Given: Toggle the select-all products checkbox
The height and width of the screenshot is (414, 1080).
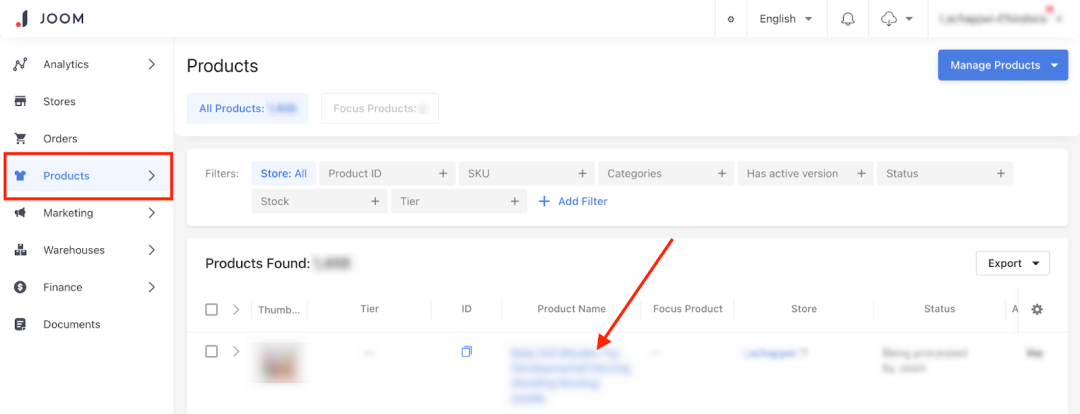Looking at the screenshot, I should point(211,309).
